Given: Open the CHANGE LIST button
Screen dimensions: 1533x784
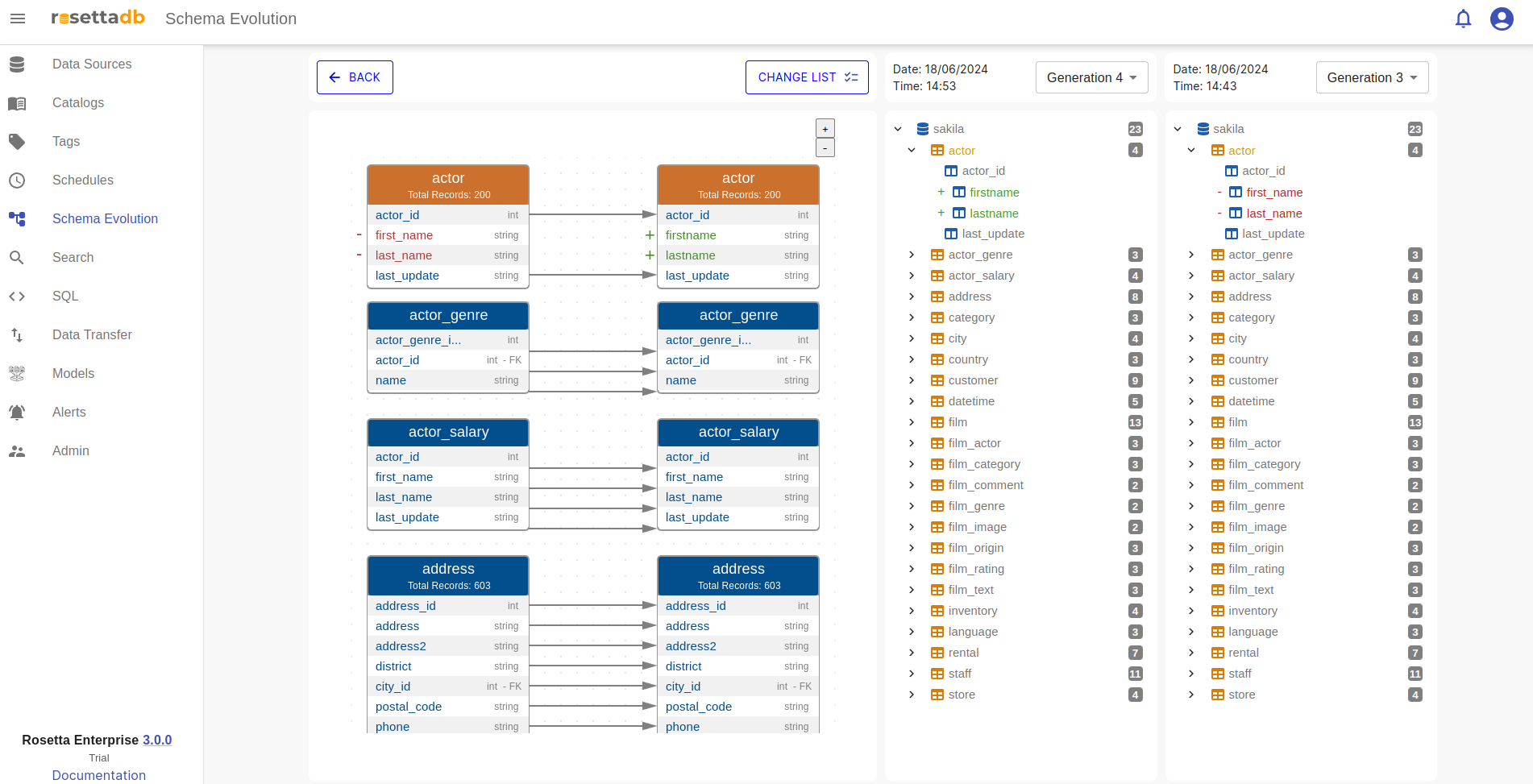Looking at the screenshot, I should coord(807,77).
